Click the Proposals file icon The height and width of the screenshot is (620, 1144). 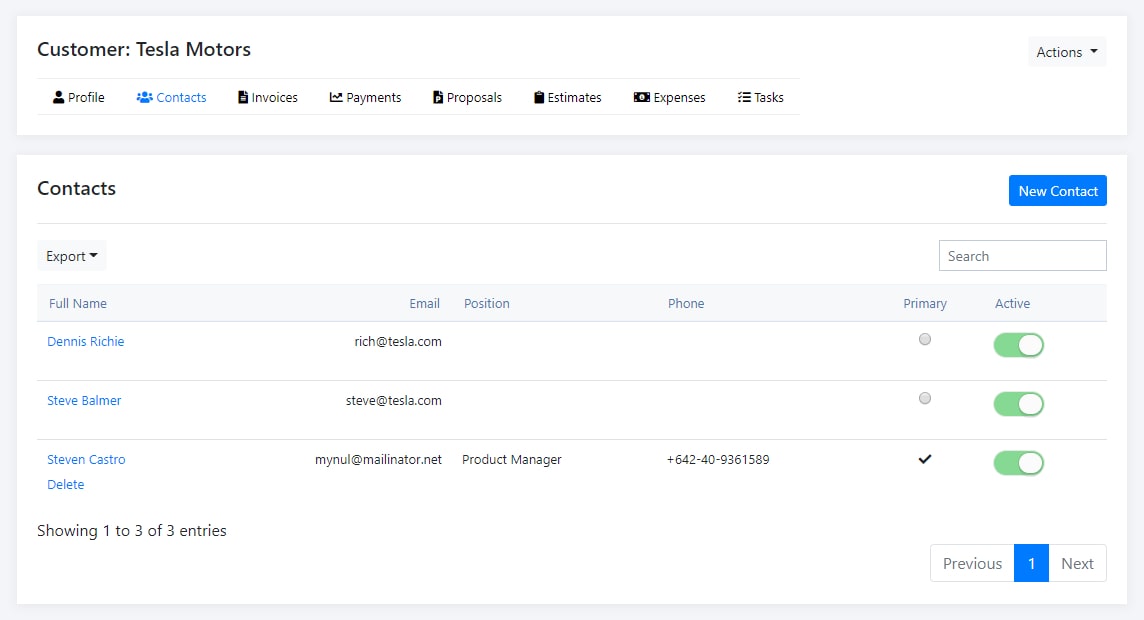click(x=438, y=97)
